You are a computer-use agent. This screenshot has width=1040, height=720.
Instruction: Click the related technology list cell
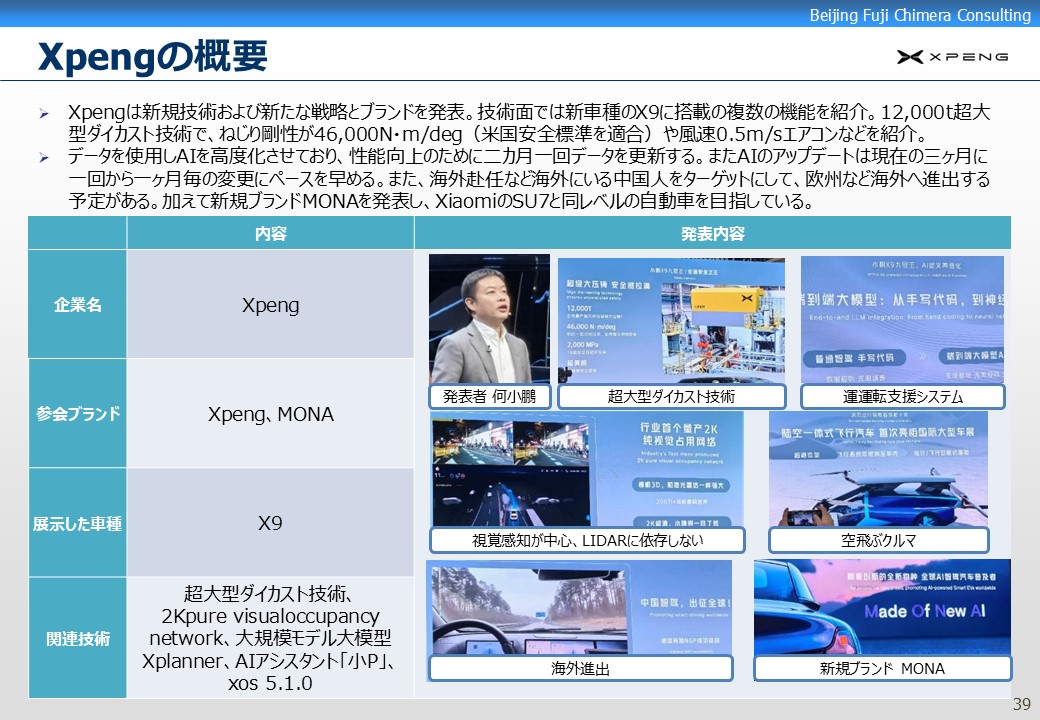(271, 638)
